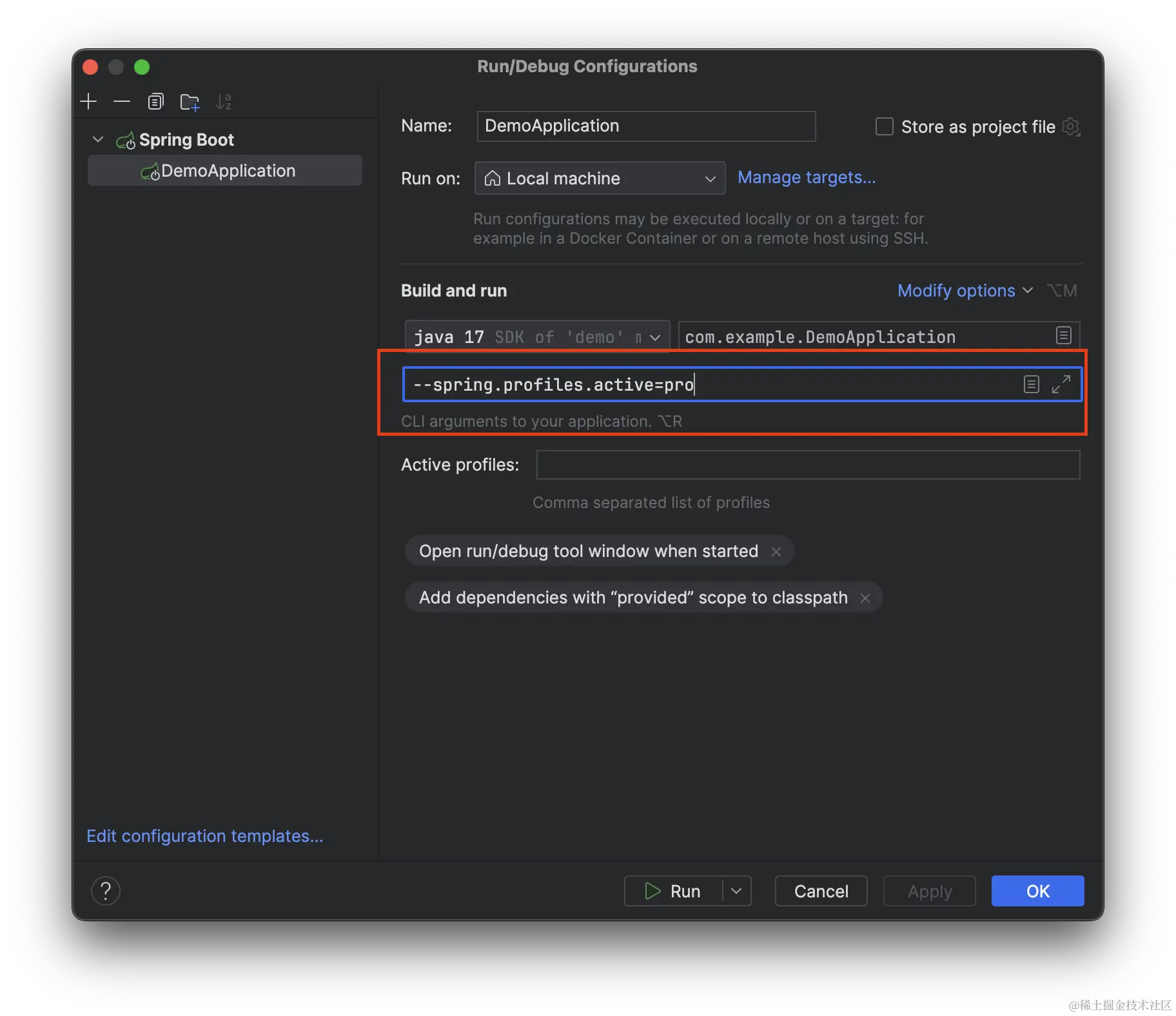Confirm with the OK button

coord(1037,891)
